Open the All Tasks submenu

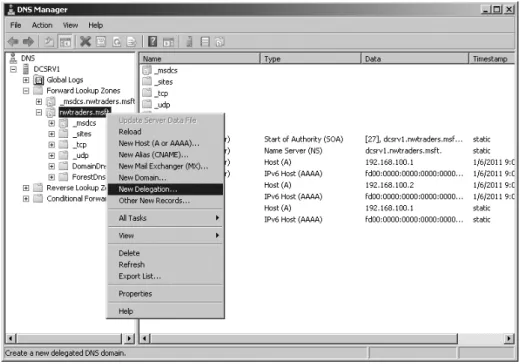(165, 218)
